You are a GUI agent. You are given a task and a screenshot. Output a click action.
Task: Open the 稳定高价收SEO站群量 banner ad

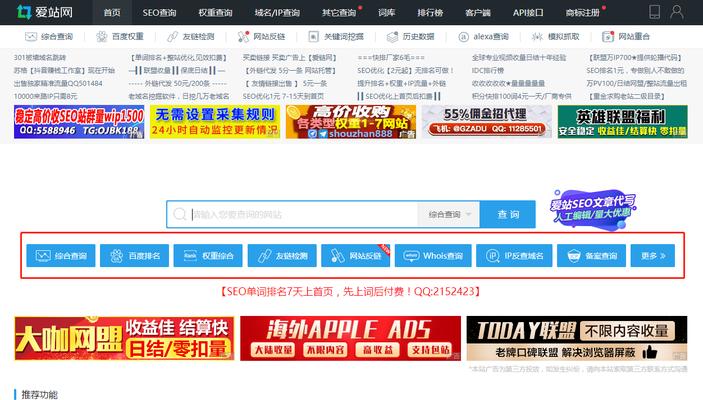click(79, 122)
